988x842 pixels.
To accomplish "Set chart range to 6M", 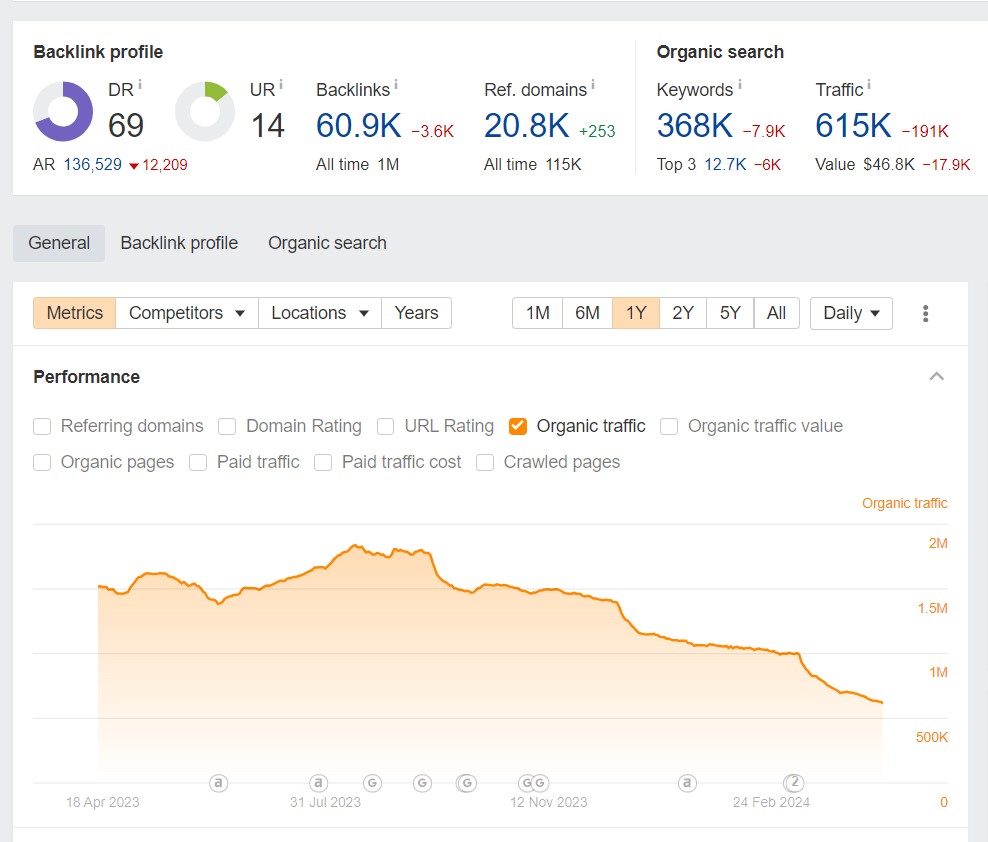I will (x=587, y=313).
